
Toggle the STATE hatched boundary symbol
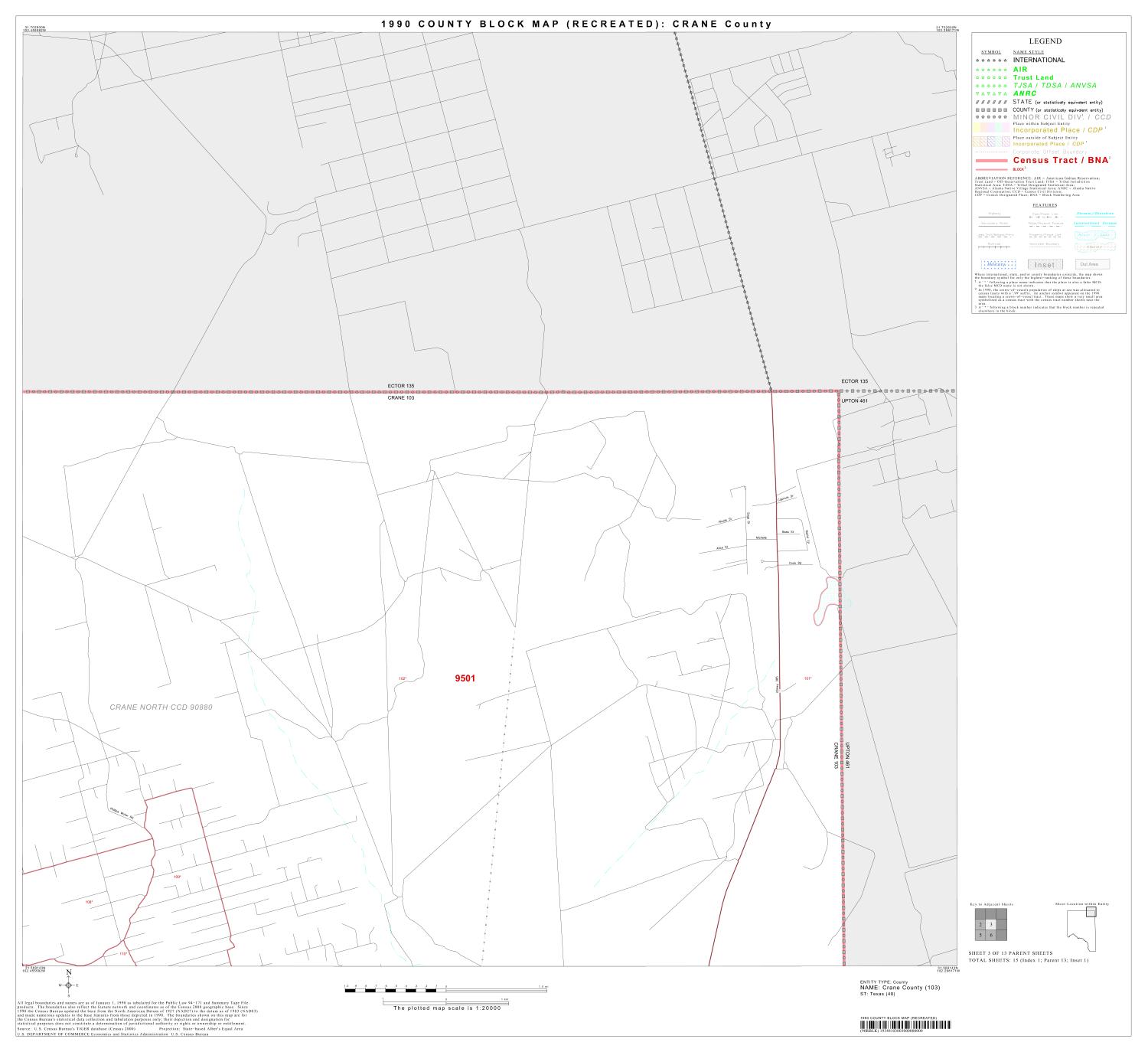pos(990,102)
